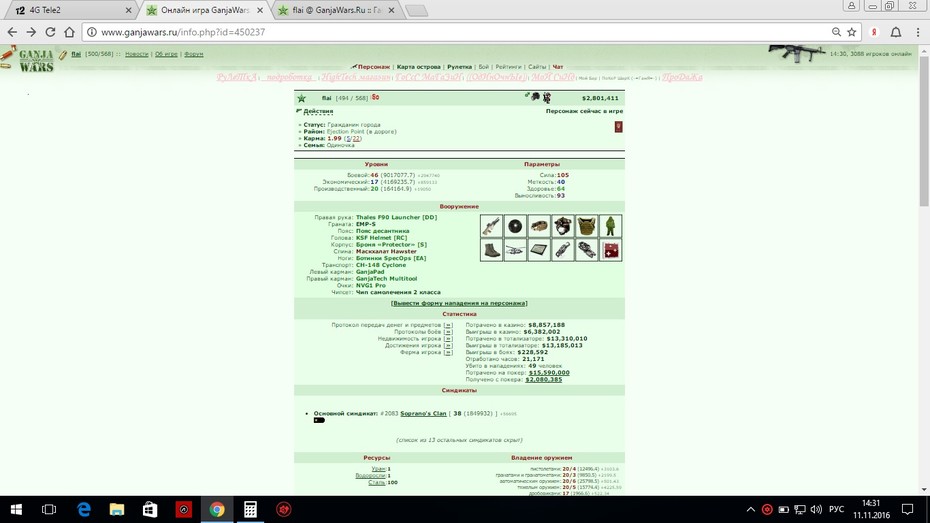Click the green Hawster camouflage suit thumbnail

610,226
